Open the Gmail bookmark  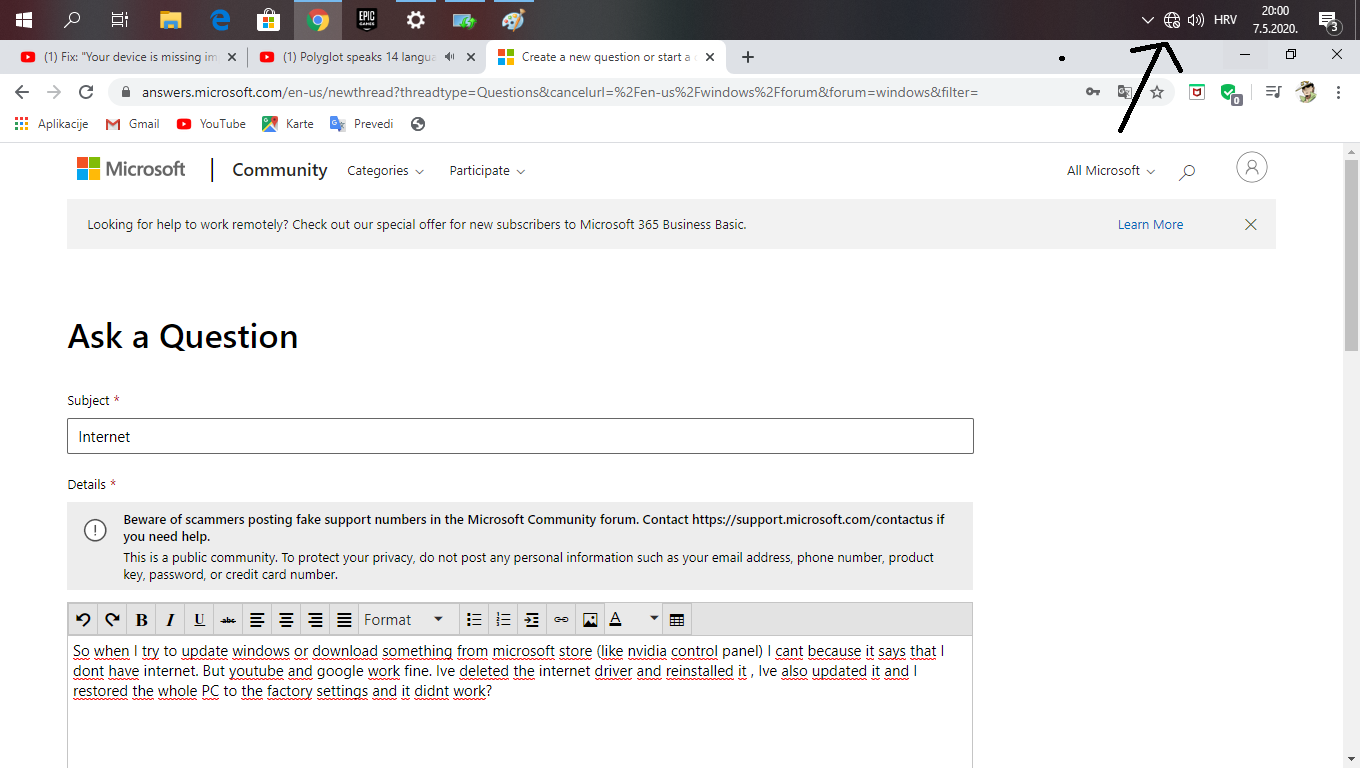click(133, 124)
